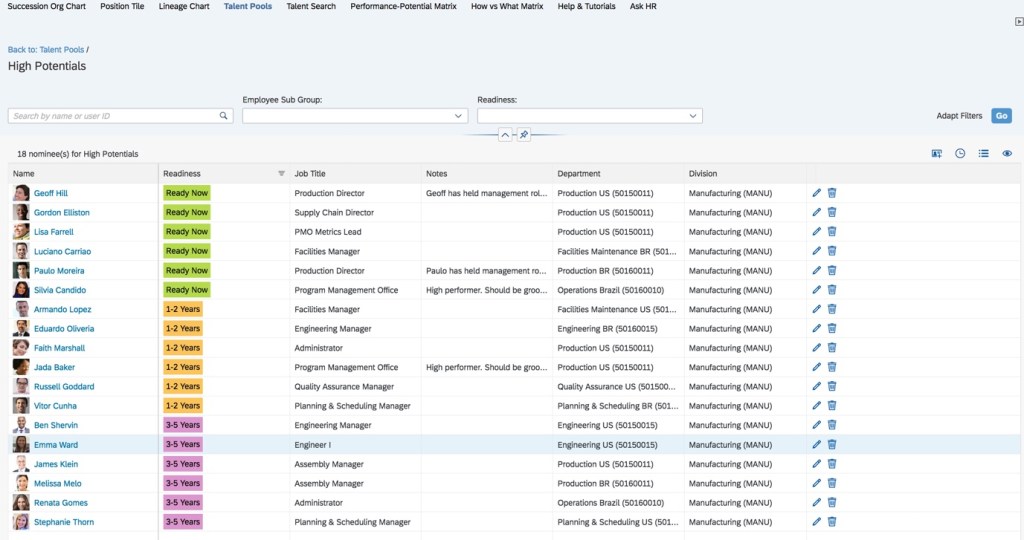Image resolution: width=1024 pixels, height=540 pixels.
Task: Edit Geoff Hill's nomination with pencil icon
Action: [817, 193]
